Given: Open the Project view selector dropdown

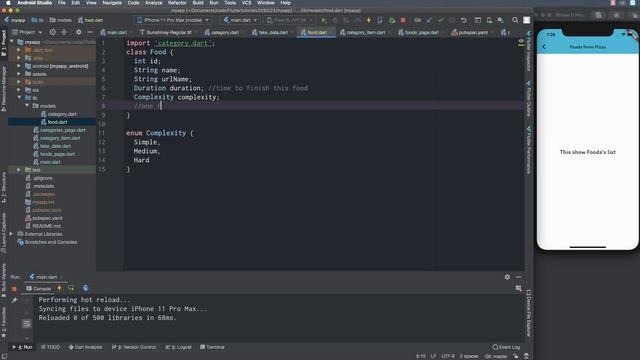Looking at the screenshot, I should [x=27, y=32].
